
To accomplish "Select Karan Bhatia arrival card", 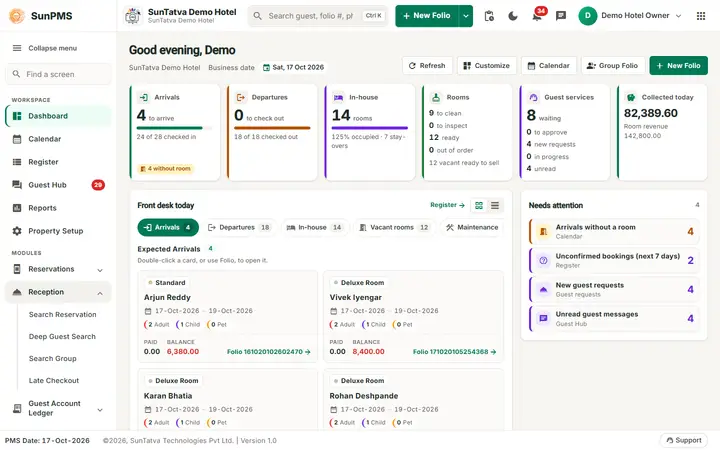I will 227,399.
